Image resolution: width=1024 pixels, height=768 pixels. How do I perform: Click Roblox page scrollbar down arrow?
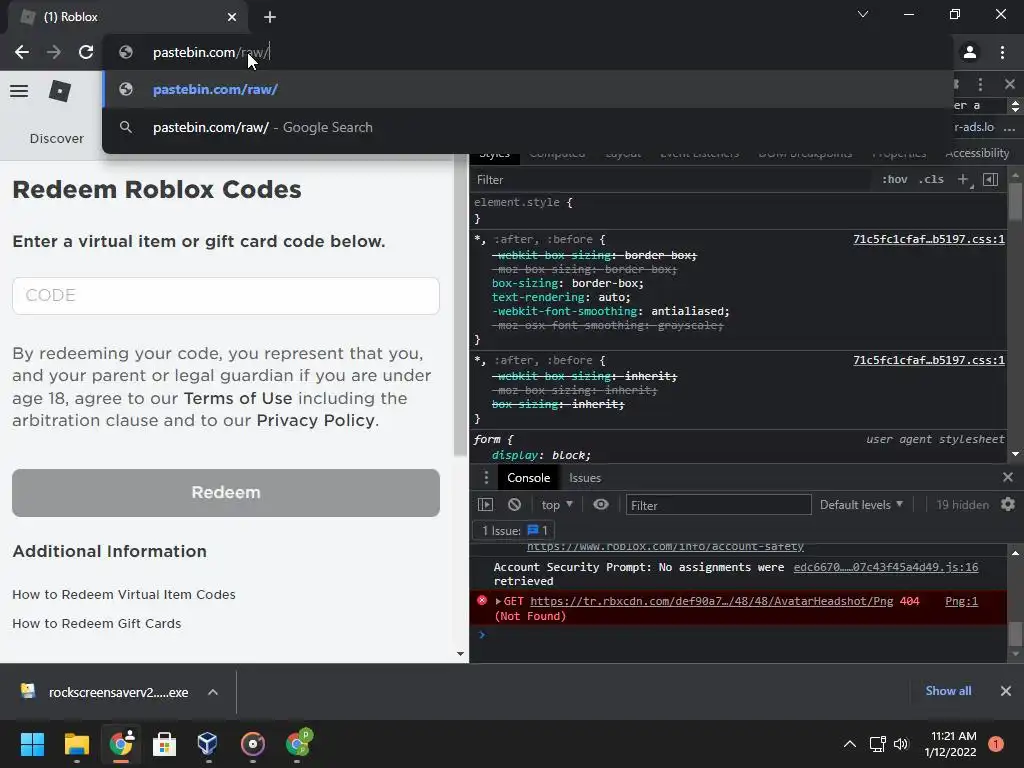(460, 654)
